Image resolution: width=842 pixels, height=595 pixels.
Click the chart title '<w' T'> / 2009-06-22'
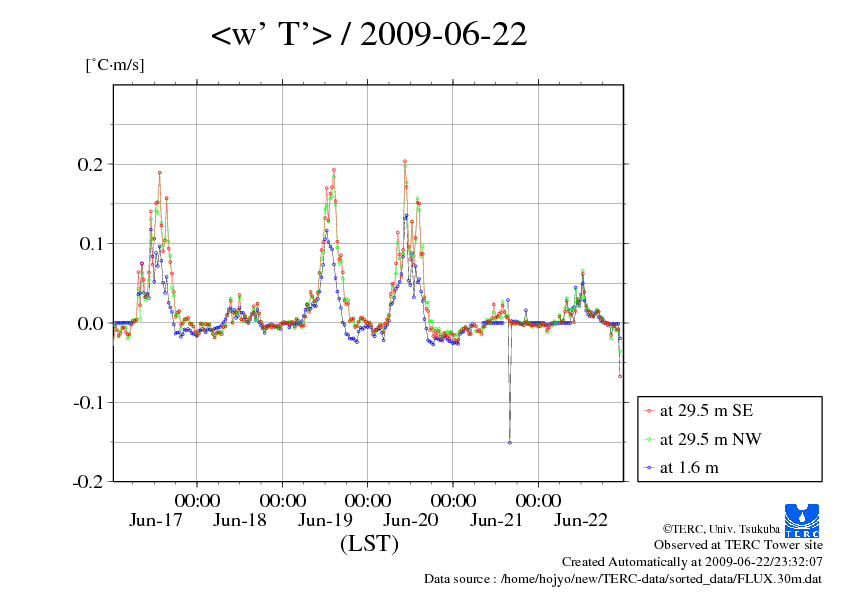[369, 34]
